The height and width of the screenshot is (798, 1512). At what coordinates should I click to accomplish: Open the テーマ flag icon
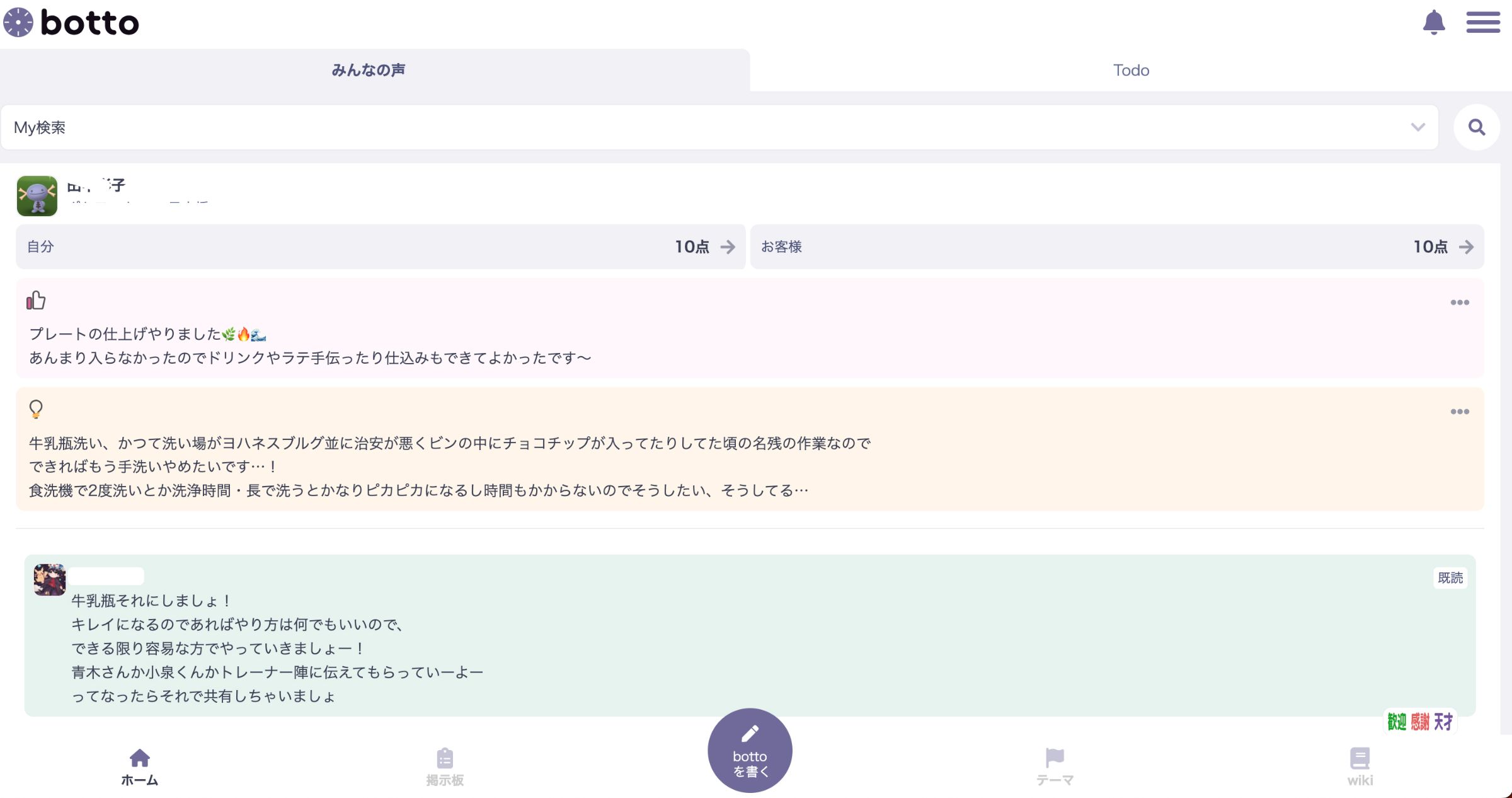click(x=1054, y=756)
